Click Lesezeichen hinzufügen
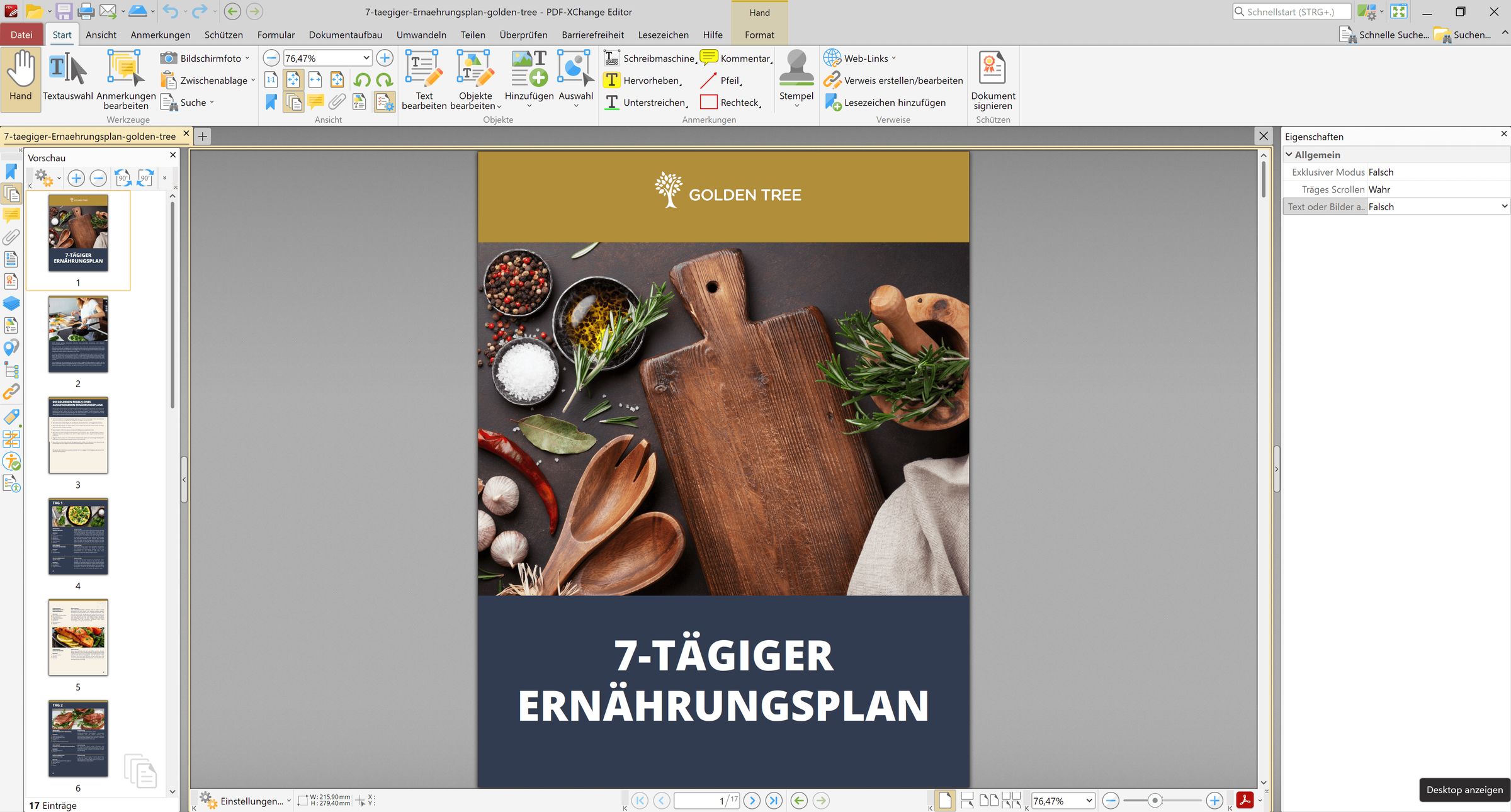Screen dimensions: 1511x812 [895, 102]
